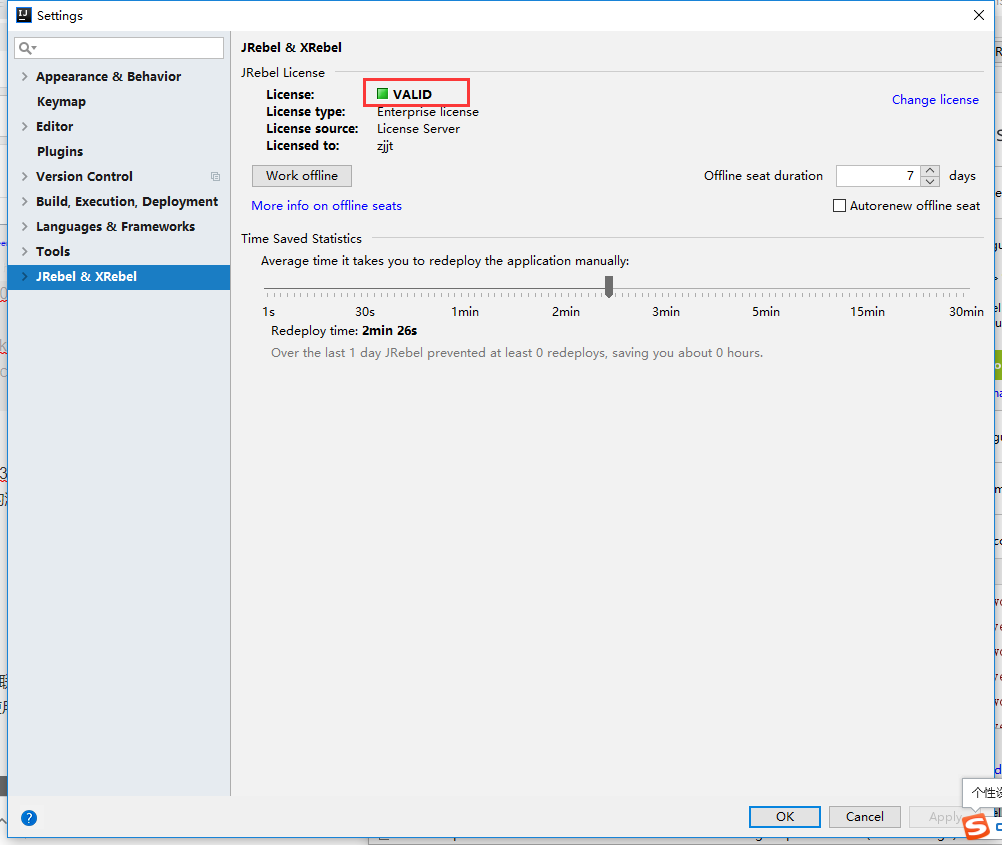Click the search magnifier icon in settings
Screen dimensions: 1002x845
[x=27, y=48]
